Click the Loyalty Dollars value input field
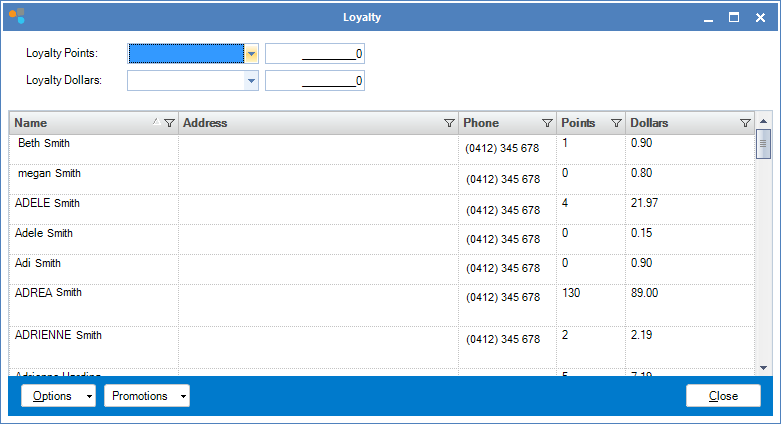 (x=314, y=81)
